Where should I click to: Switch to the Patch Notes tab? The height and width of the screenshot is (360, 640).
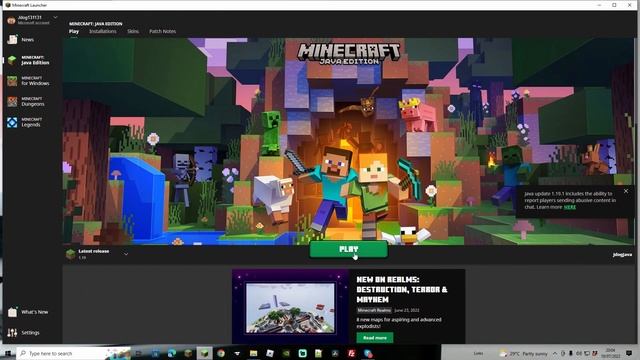(162, 31)
